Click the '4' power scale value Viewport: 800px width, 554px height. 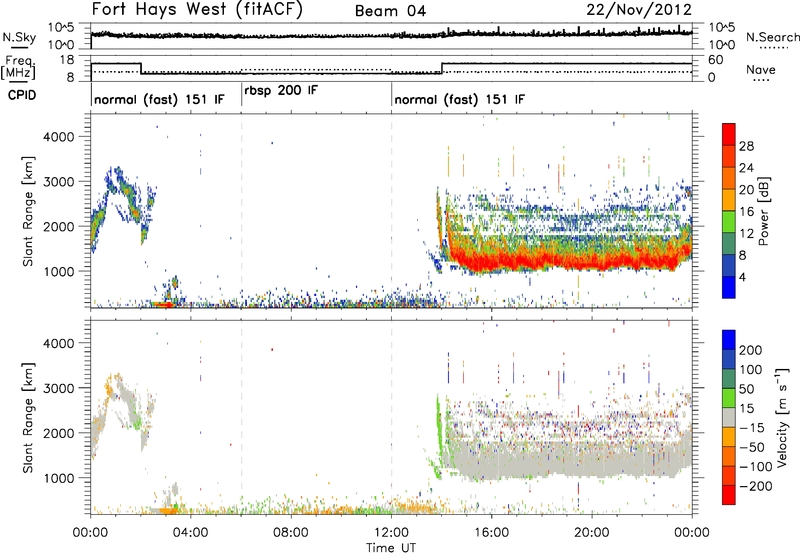(x=743, y=278)
